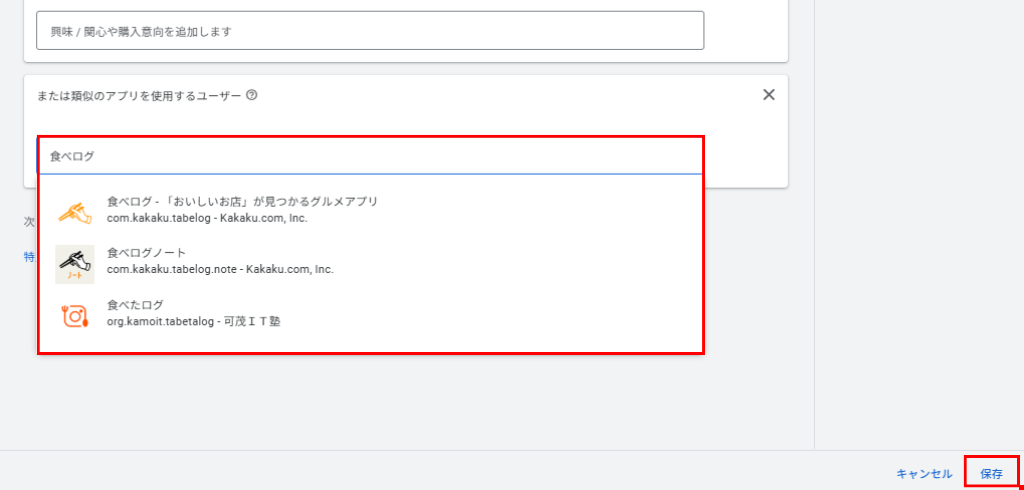Screen dimensions: 1024x490
Task: Click the キャンセル button
Action: coord(924,474)
